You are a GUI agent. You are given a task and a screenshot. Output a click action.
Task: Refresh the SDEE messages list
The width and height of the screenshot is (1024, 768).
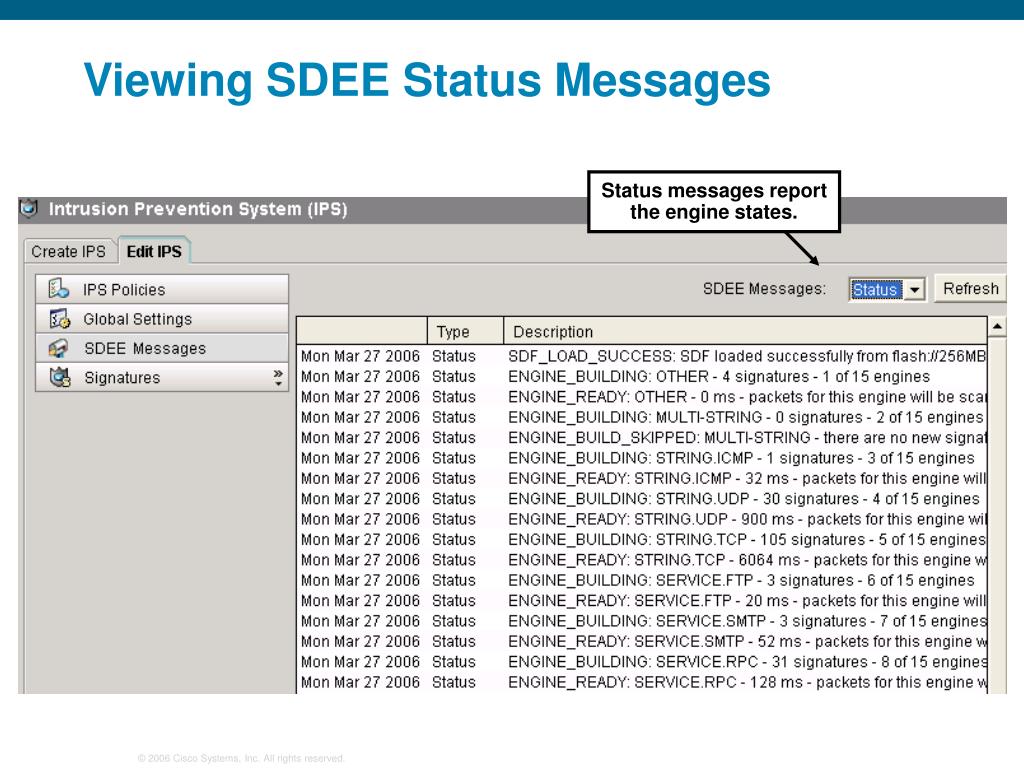click(970, 288)
